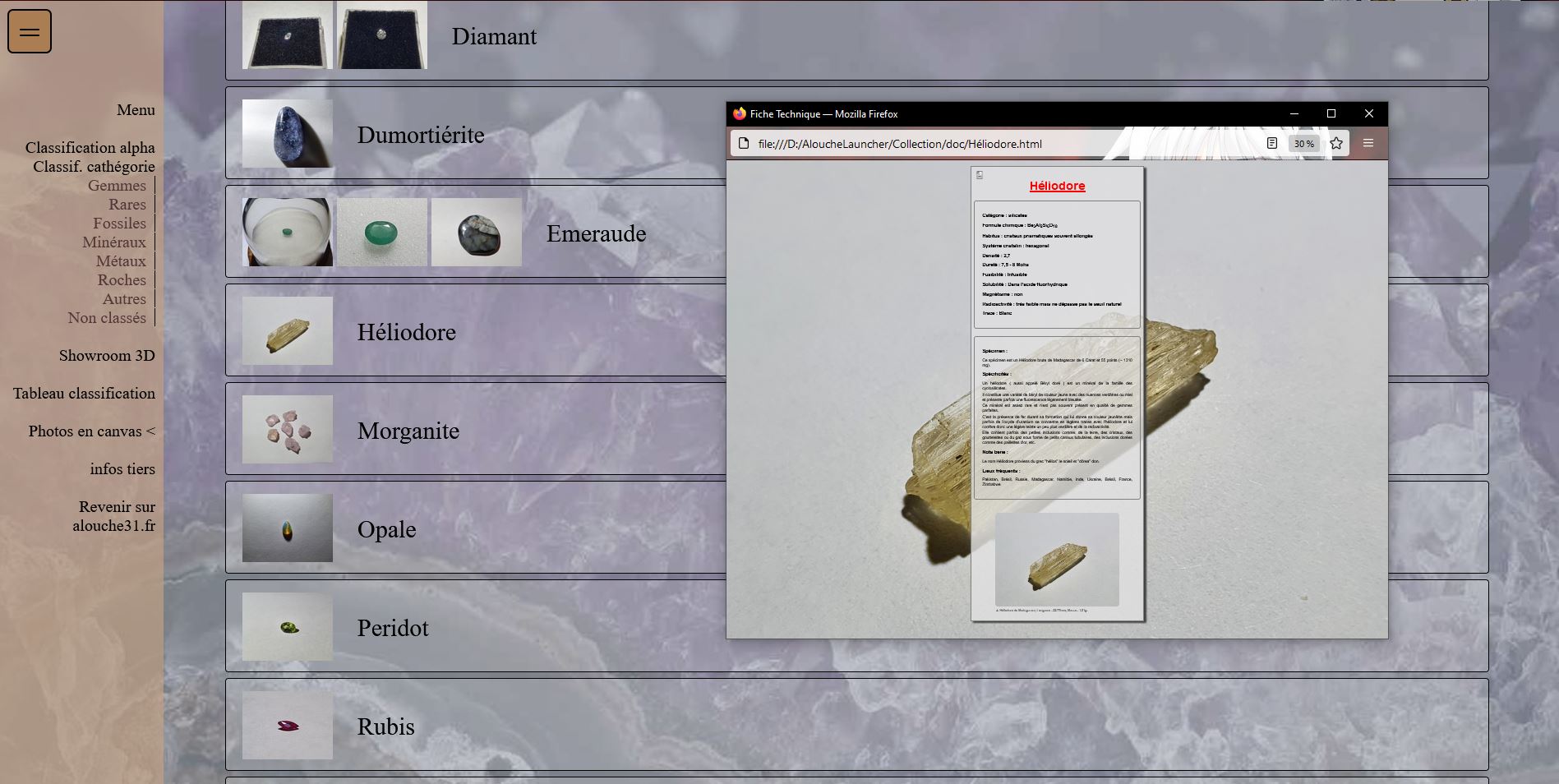Image resolution: width=1559 pixels, height=784 pixels.
Task: Click small icon beside Héliodore title
Action: pyautogui.click(x=980, y=175)
